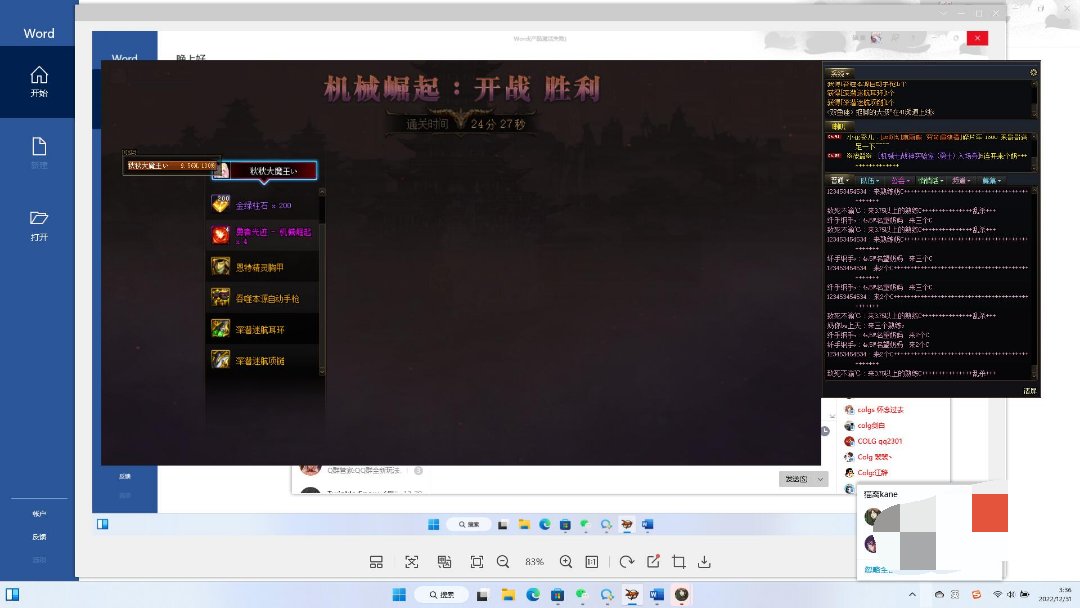This screenshot has width=1080, height=608.
Task: Show image at actual 1:1 size
Action: point(592,562)
